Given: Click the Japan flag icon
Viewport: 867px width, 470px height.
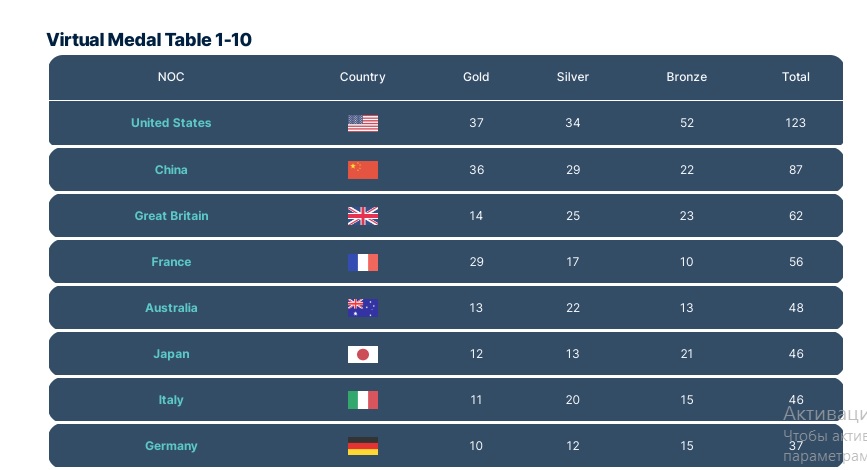Looking at the screenshot, I should coord(362,354).
